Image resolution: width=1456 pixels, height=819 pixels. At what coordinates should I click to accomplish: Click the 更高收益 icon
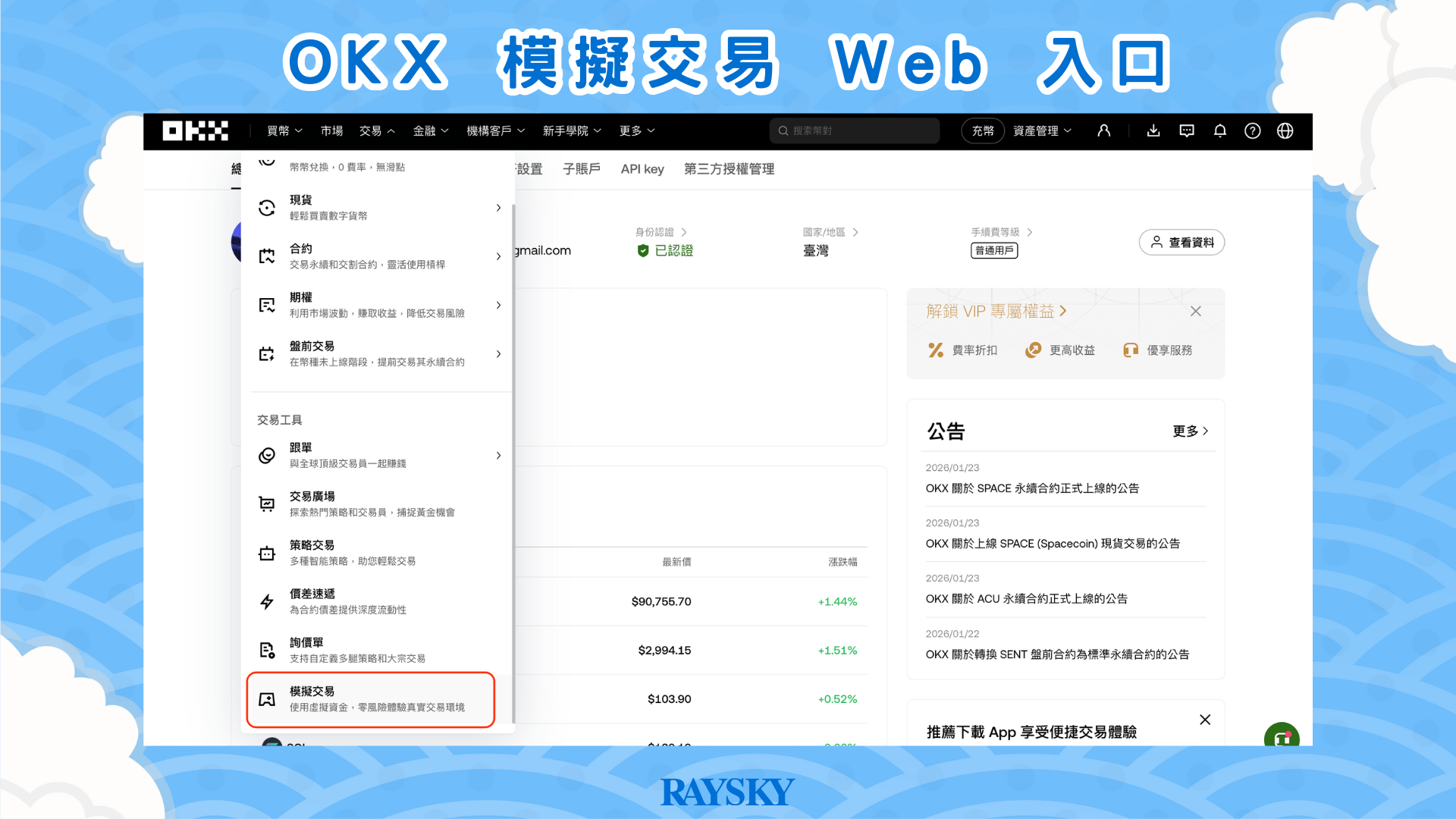click(1033, 350)
